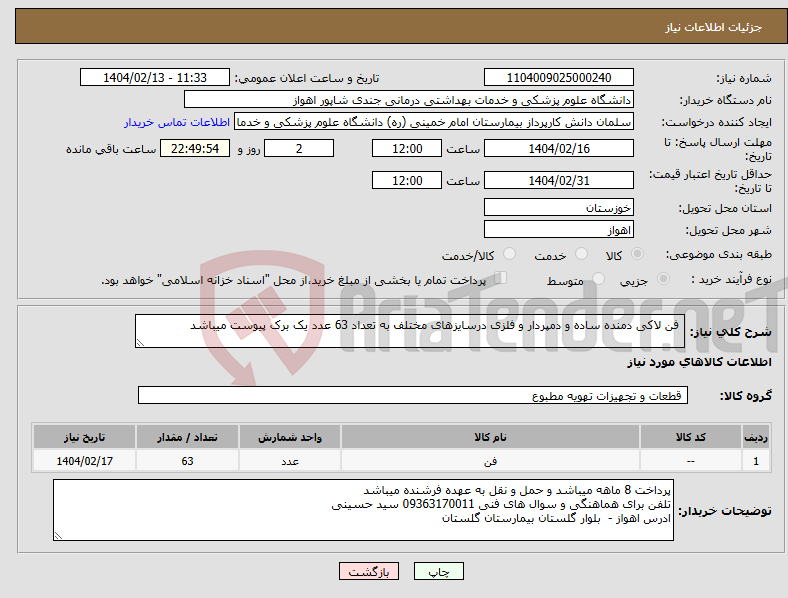Select the کالا/خدمت radio button
The image size is (788, 598).
[510, 254]
